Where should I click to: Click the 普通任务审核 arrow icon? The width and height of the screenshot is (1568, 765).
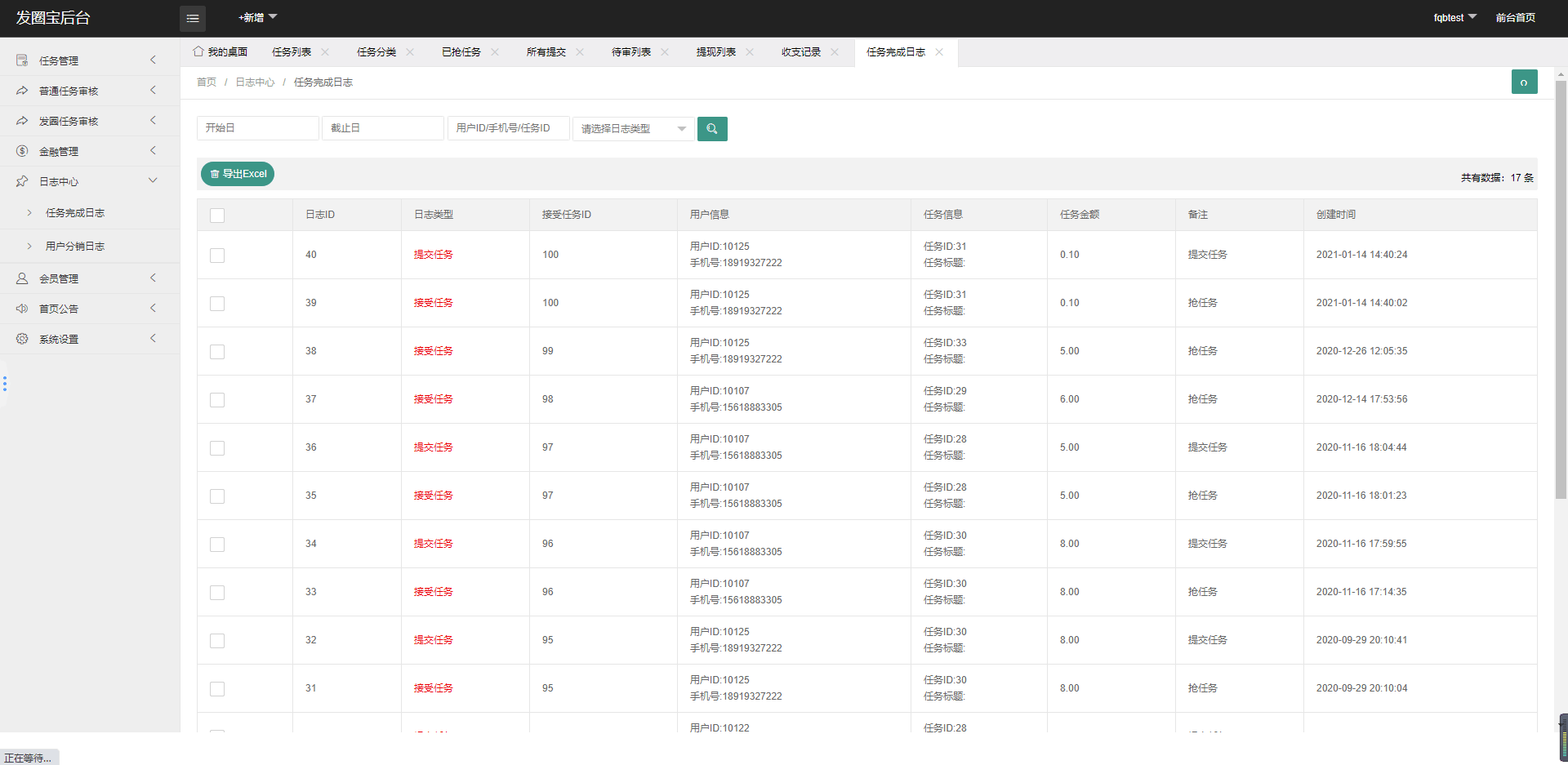point(22,91)
